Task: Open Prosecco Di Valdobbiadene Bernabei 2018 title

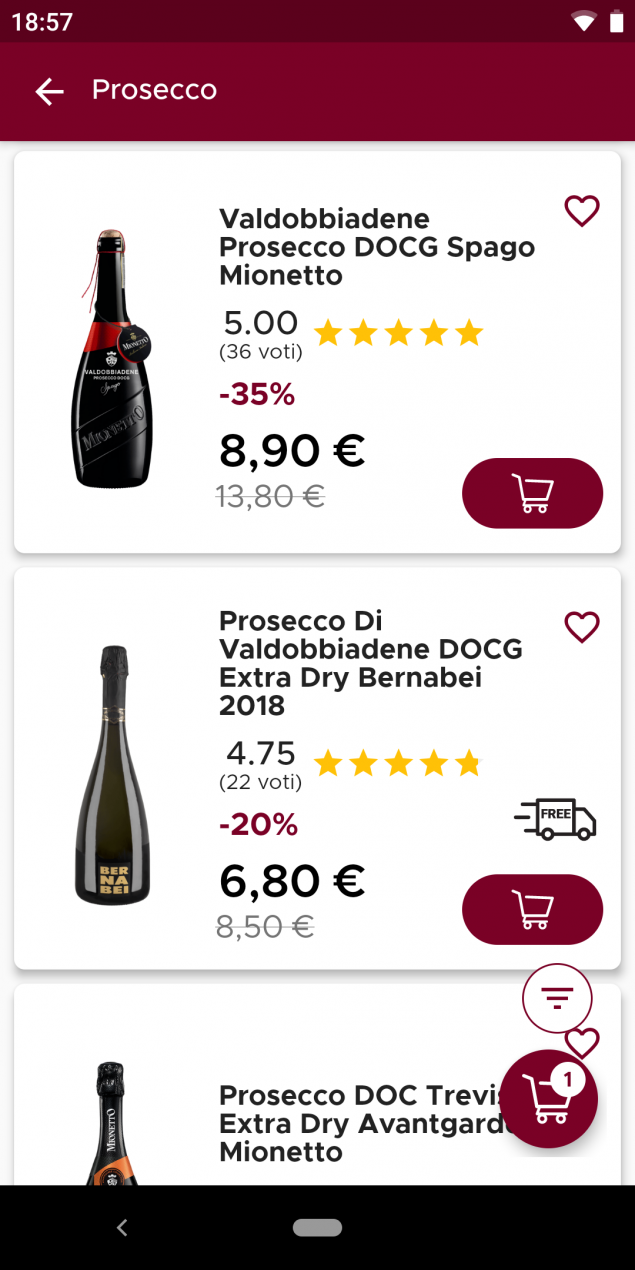Action: pyautogui.click(x=370, y=663)
